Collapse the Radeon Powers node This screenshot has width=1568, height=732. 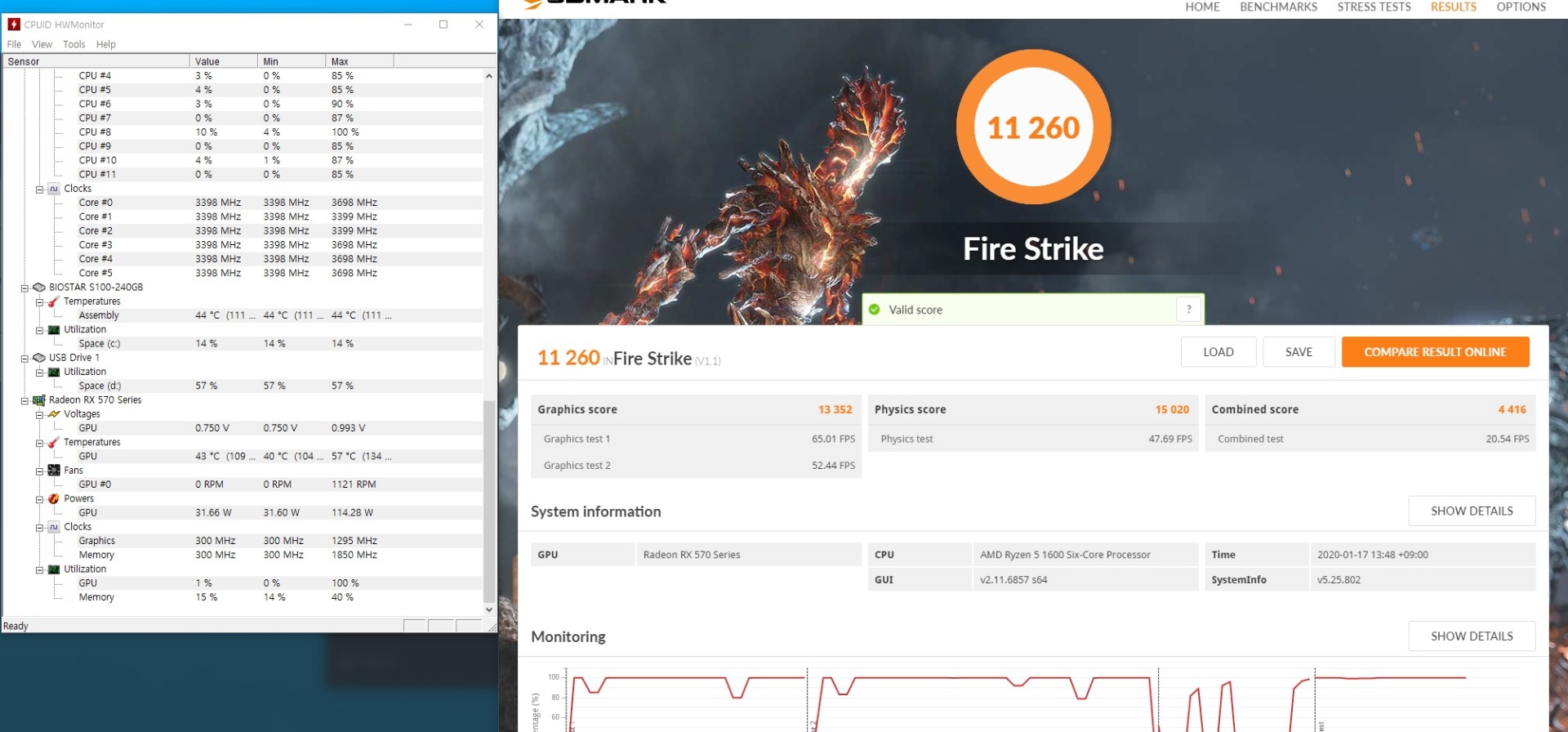(x=39, y=500)
